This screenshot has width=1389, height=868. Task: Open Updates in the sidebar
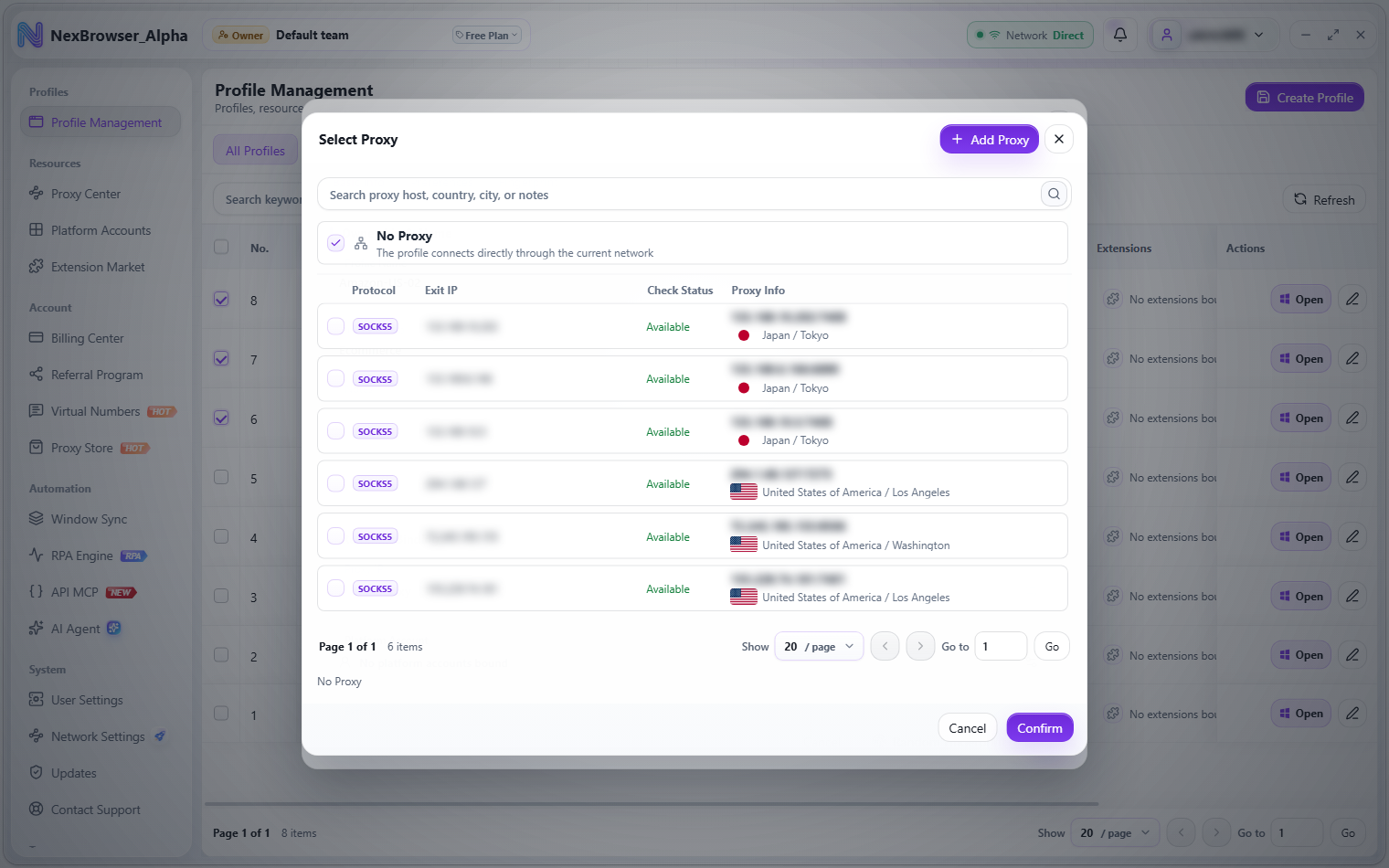101,773
